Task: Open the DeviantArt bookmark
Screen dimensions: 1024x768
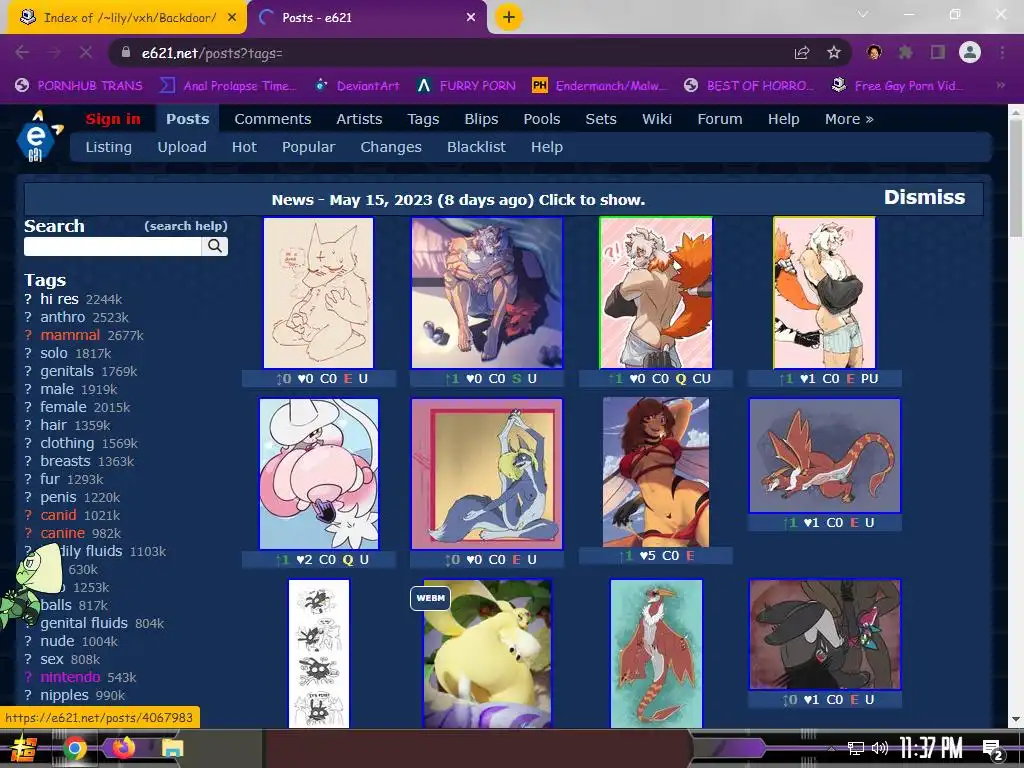Action: (357, 86)
